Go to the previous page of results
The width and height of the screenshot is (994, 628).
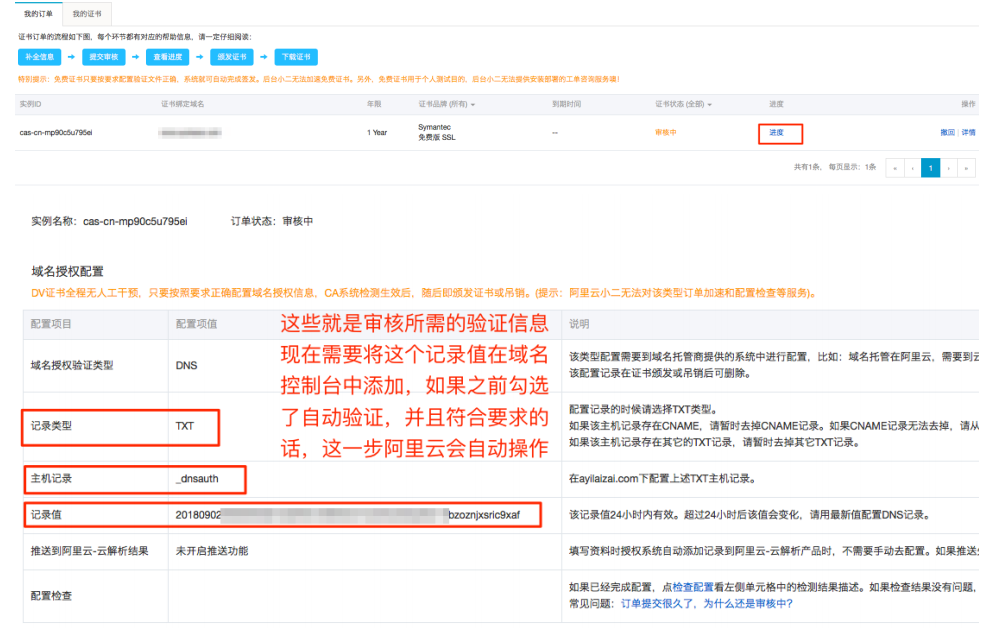point(912,168)
